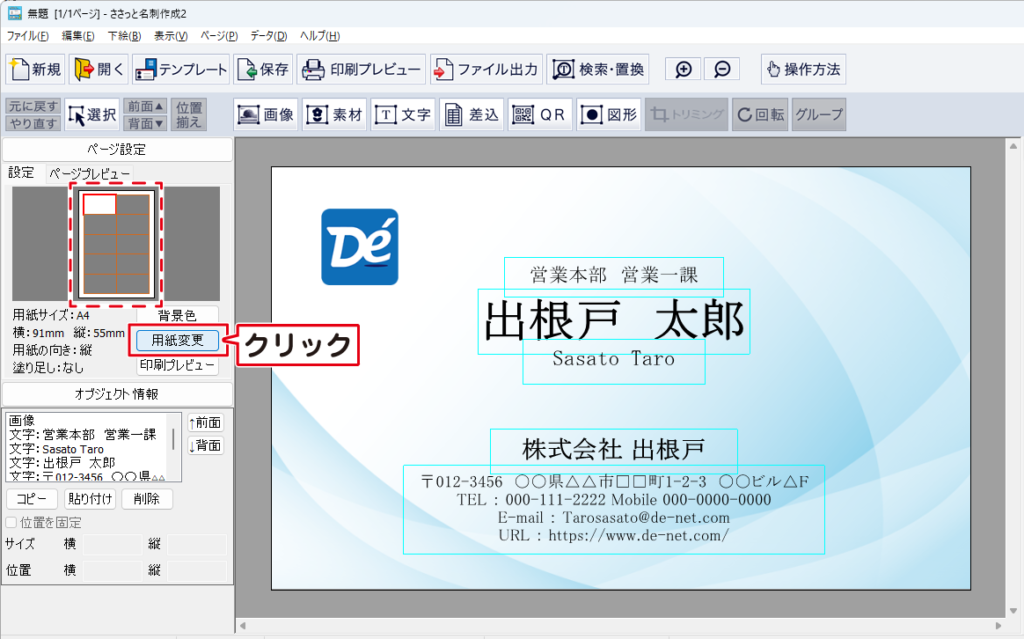Send object backward with 背面▼

(x=145, y=123)
